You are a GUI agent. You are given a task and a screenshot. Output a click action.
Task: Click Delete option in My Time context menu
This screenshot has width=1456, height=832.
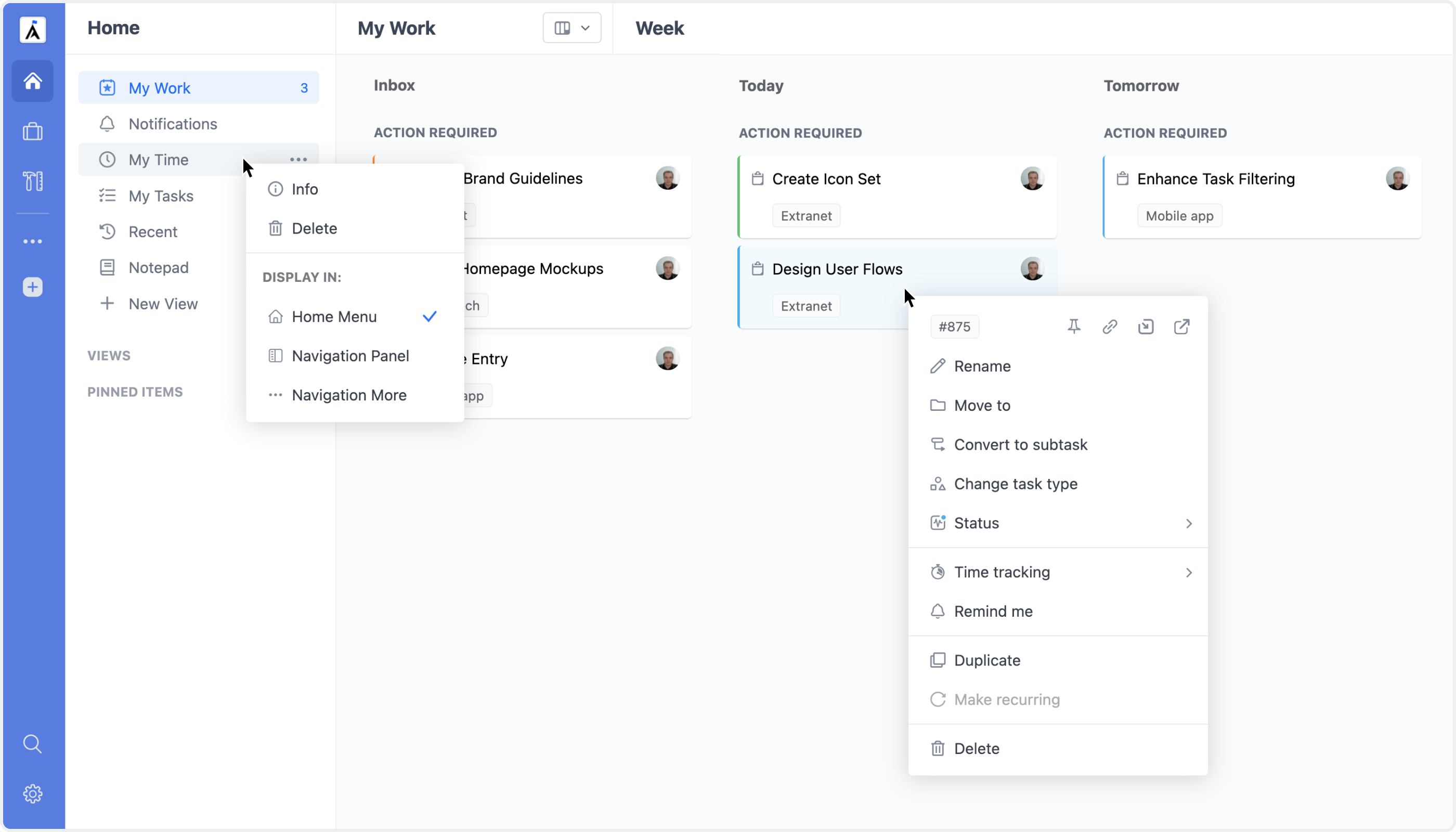(314, 228)
